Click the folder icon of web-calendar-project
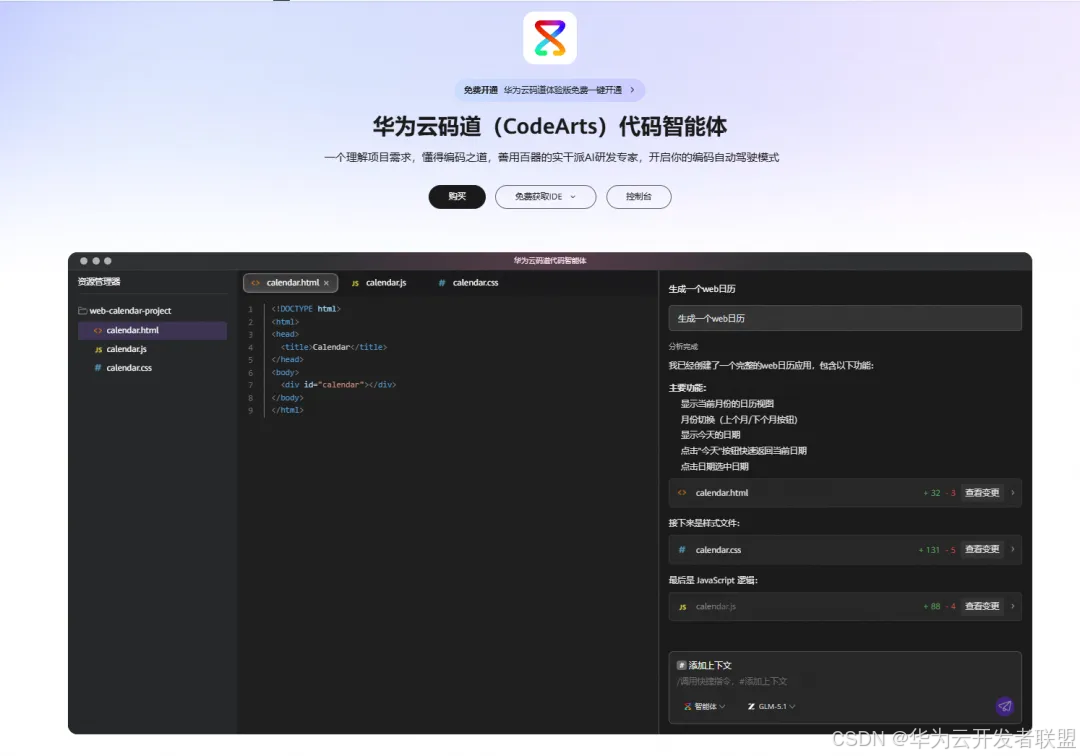Image resolution: width=1080 pixels, height=756 pixels. pos(83,311)
